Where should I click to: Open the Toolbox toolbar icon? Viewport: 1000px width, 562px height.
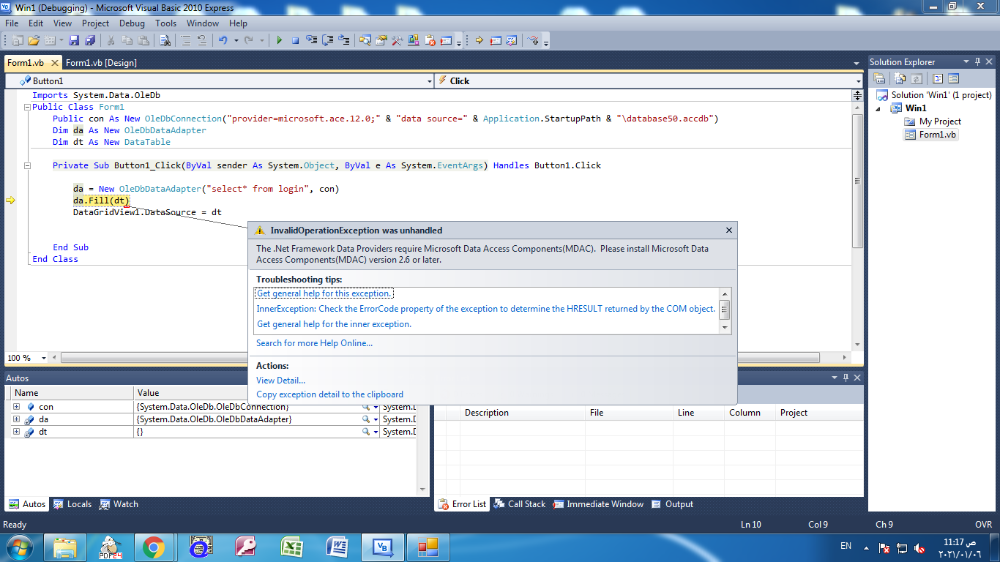397,41
